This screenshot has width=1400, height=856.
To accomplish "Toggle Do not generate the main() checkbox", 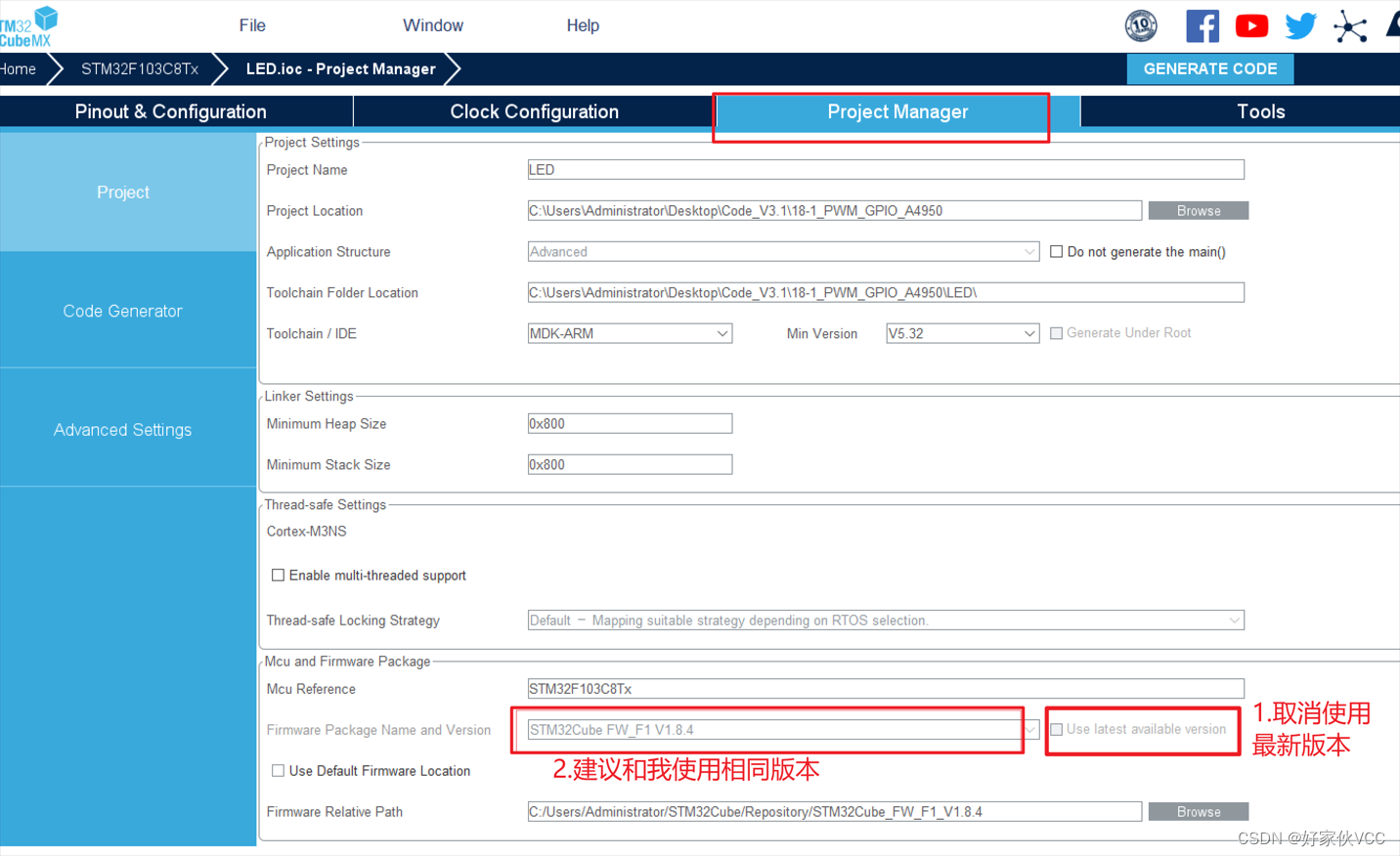I will click(1056, 252).
